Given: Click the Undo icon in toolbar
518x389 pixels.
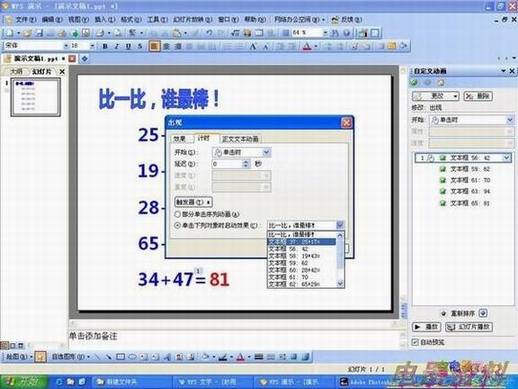Looking at the screenshot, I should pyautogui.click(x=209, y=33).
